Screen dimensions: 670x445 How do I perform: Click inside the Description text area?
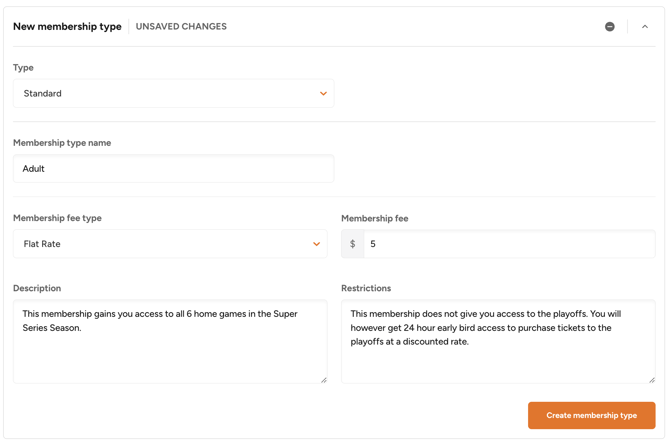[x=170, y=350]
